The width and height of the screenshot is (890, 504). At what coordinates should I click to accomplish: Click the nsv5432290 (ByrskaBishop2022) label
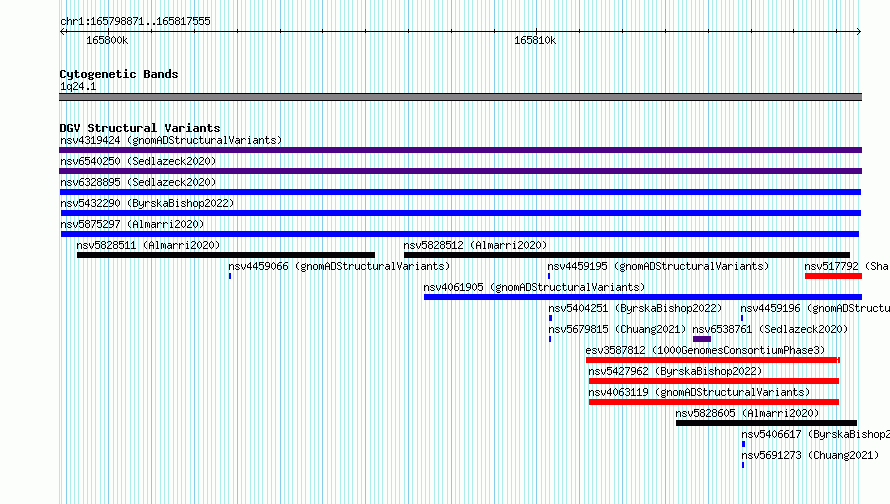tap(147, 203)
